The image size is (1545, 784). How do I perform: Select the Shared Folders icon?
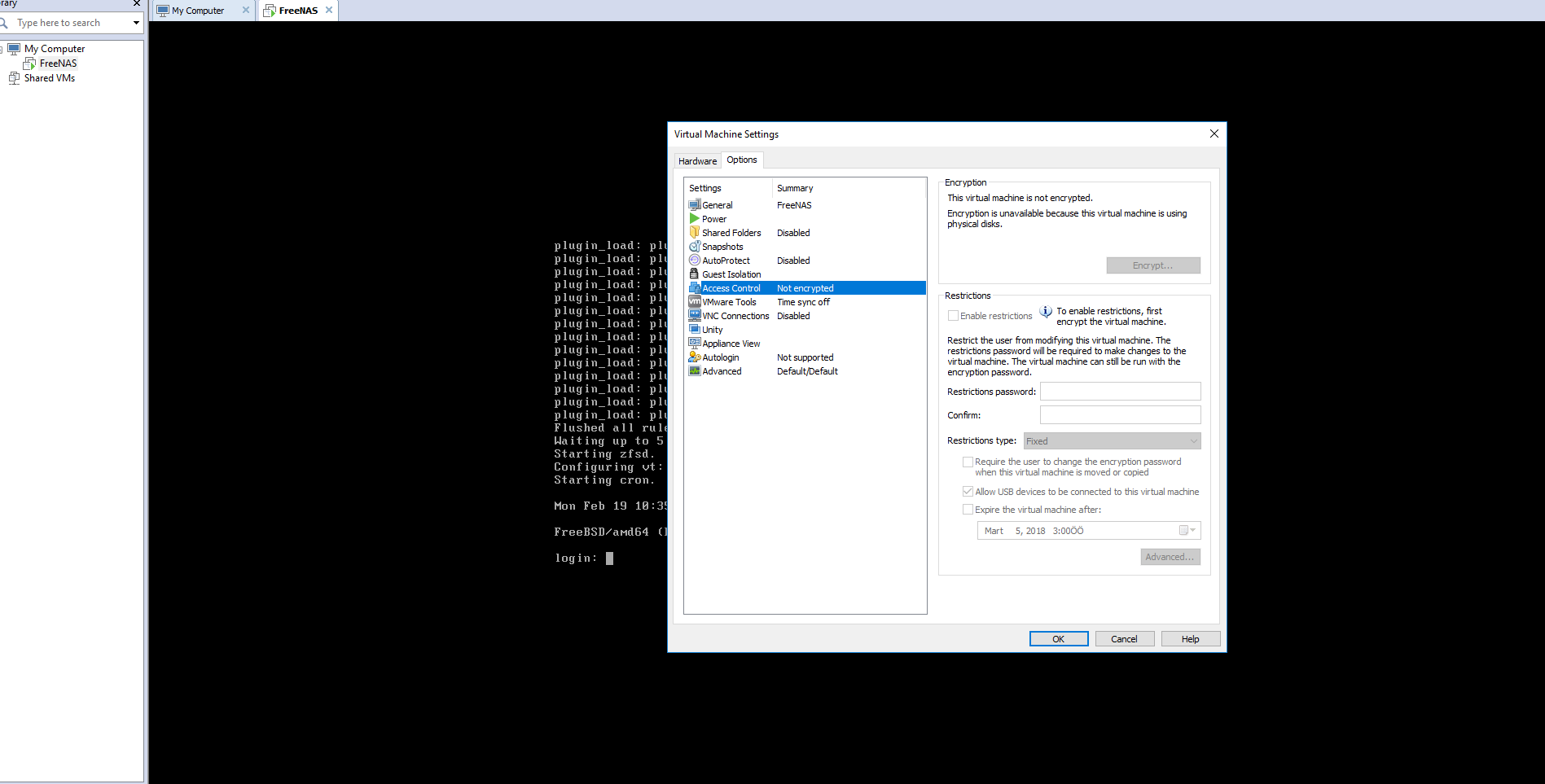pos(695,233)
